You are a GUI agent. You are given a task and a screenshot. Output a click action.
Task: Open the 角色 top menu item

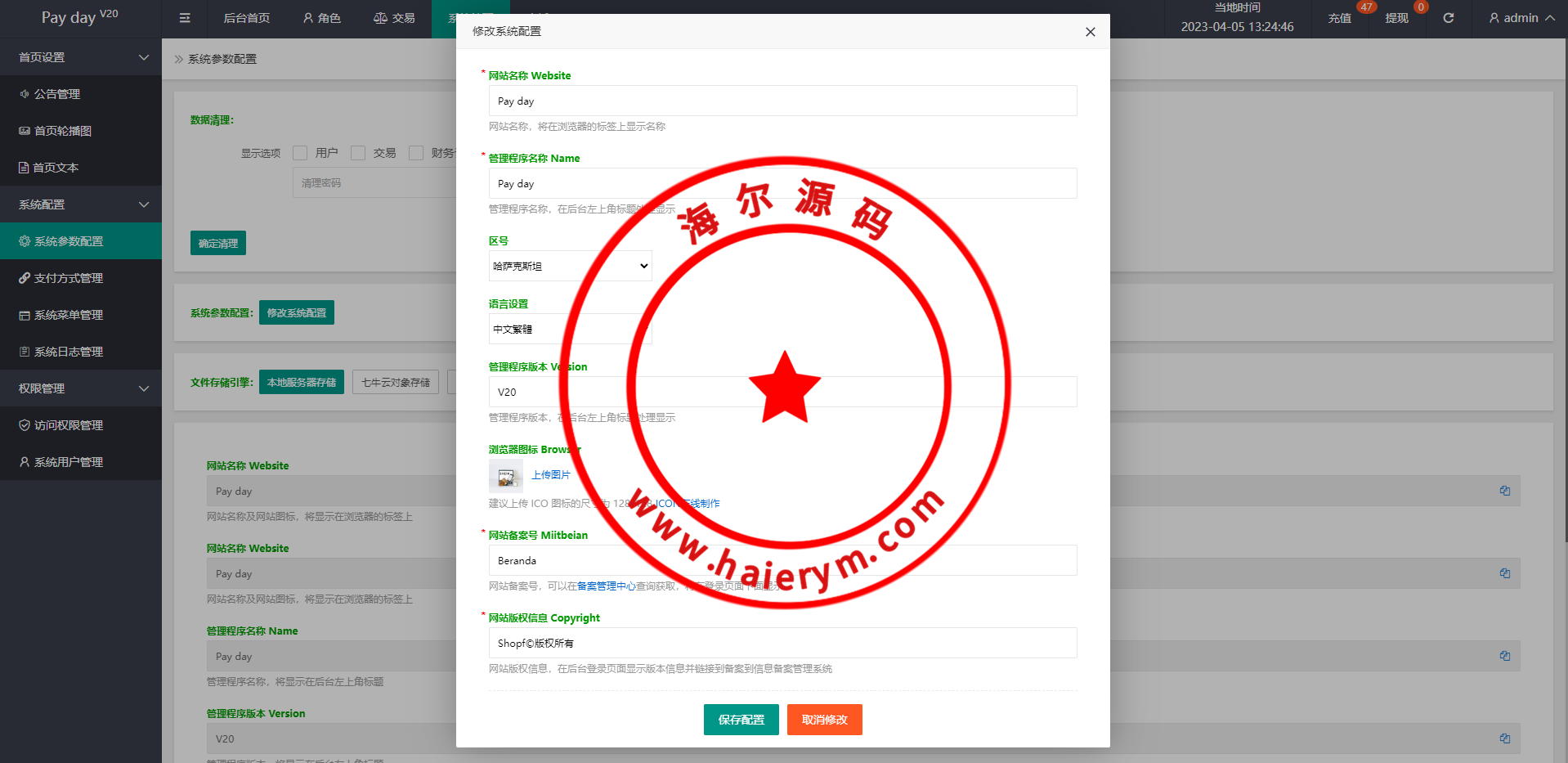322,18
